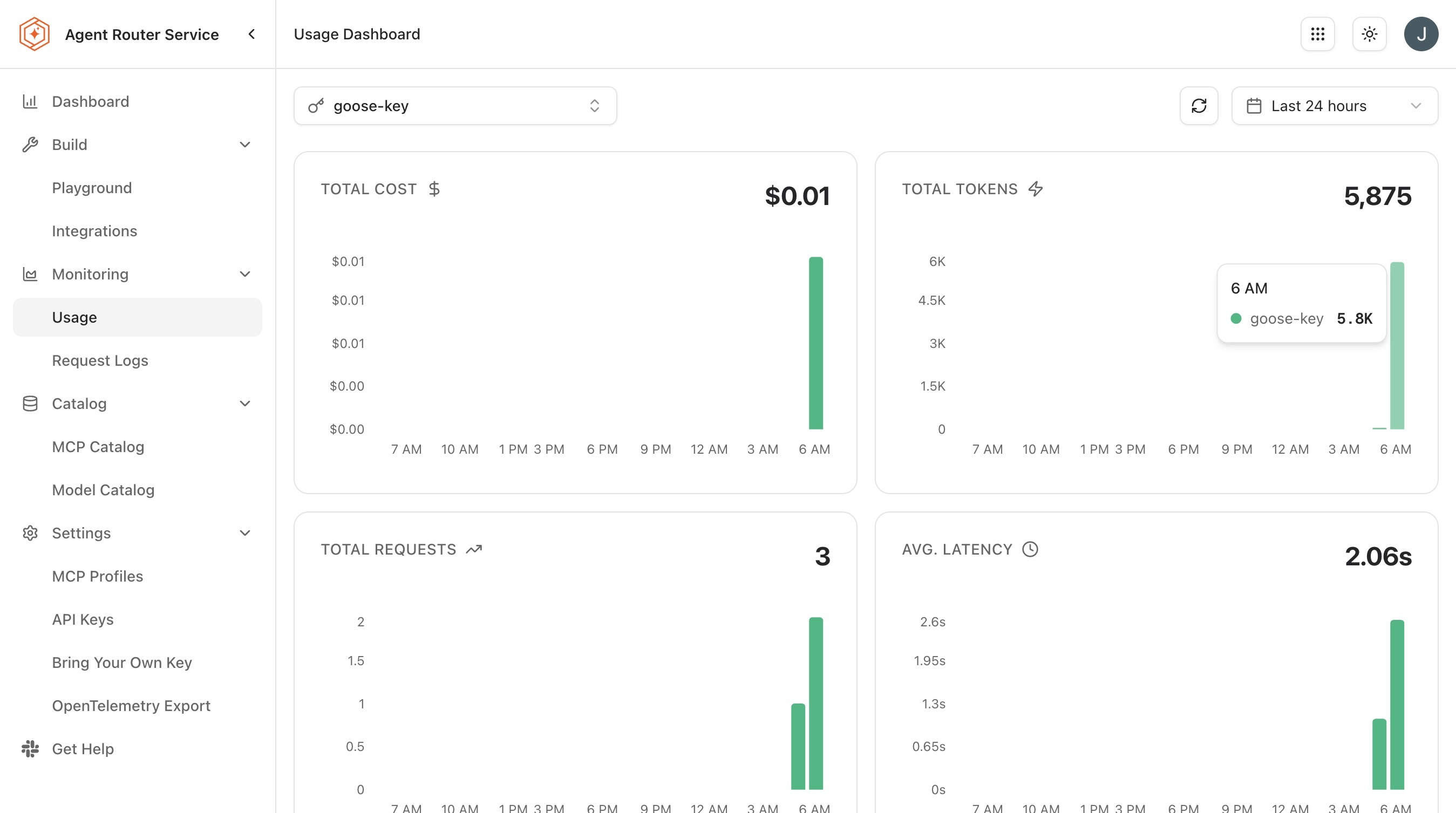Screen dimensions: 1456x813
Task: Open Request Logs
Action: pyautogui.click(x=138, y=360)
